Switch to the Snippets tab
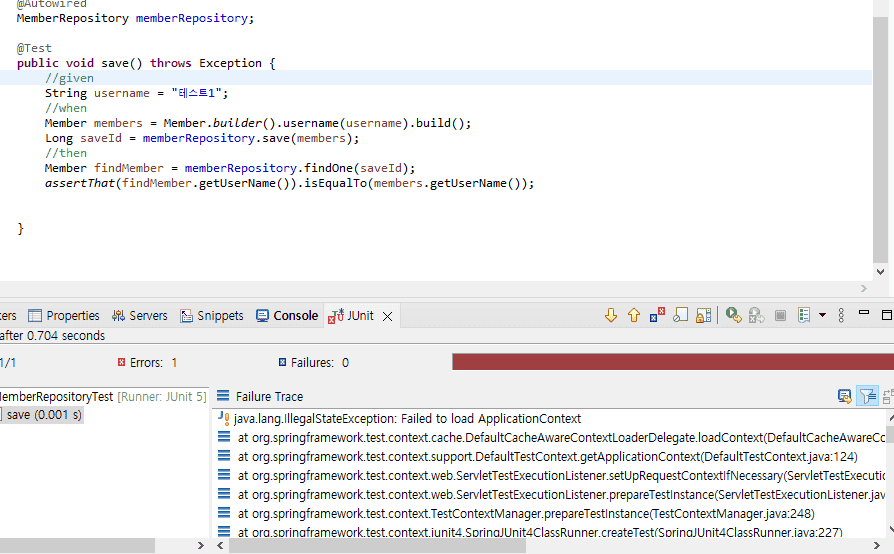 click(212, 316)
